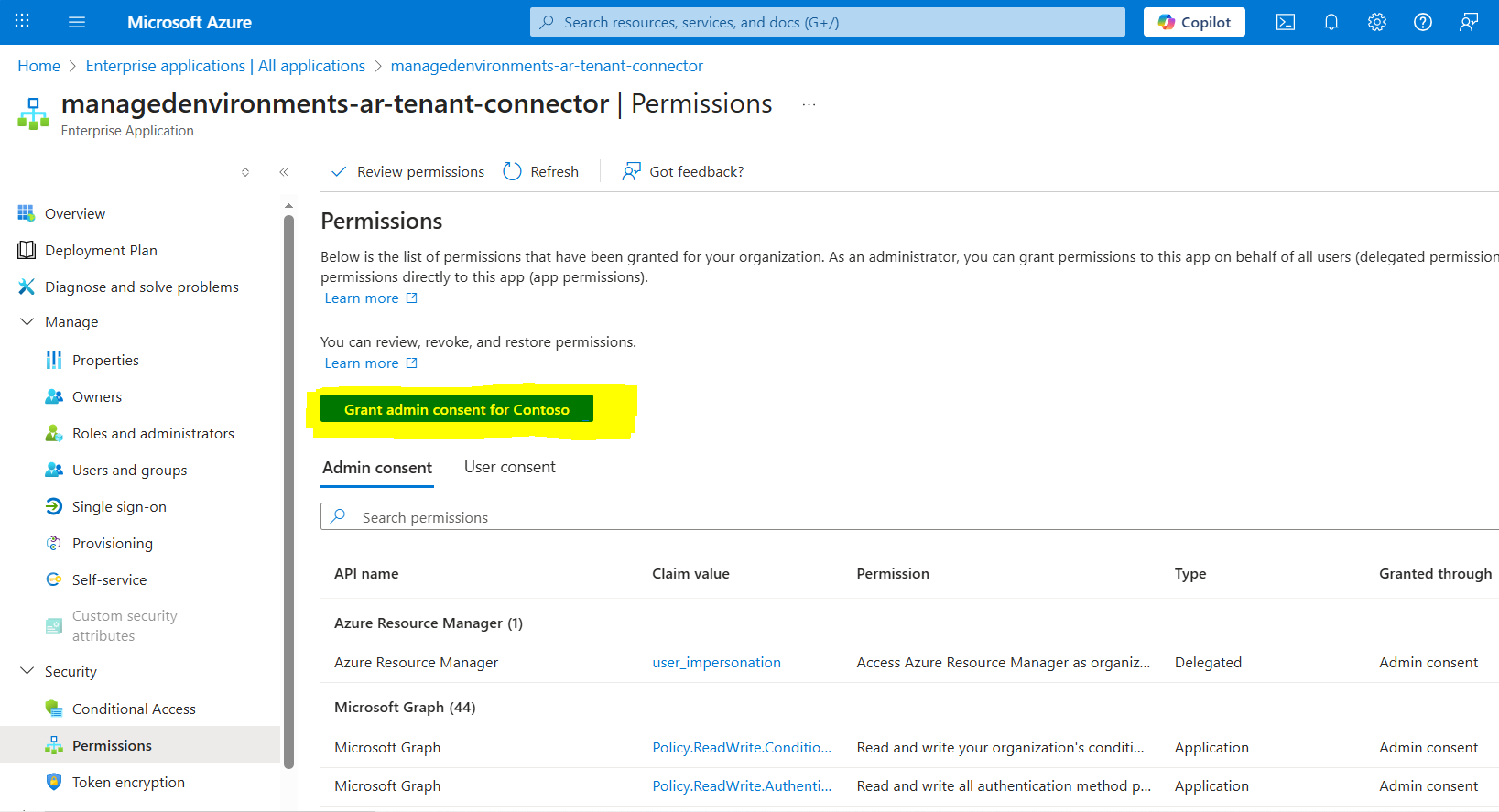
Task: Click the Single sign-on arrow icon
Action: [54, 506]
